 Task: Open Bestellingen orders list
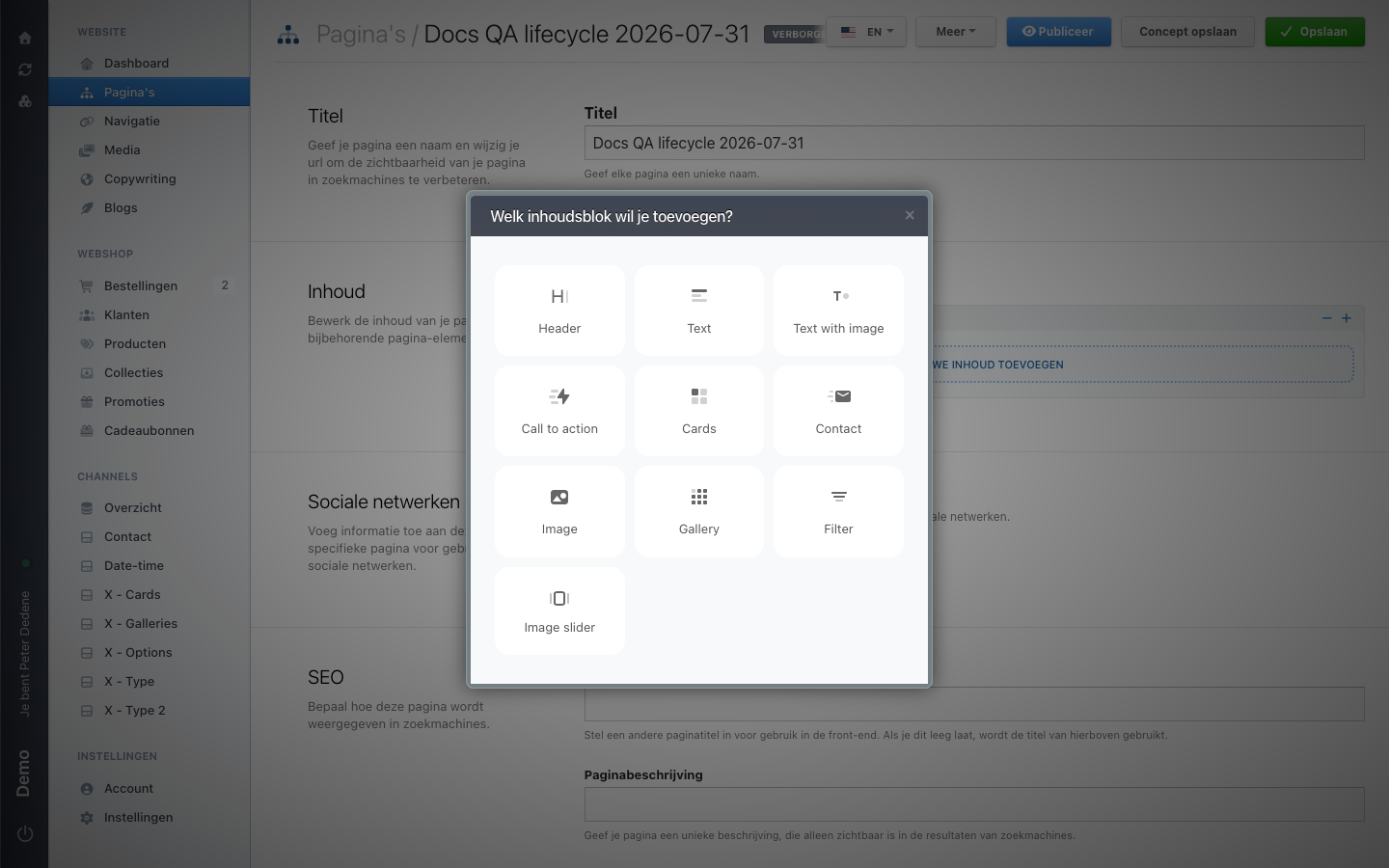click(150, 285)
